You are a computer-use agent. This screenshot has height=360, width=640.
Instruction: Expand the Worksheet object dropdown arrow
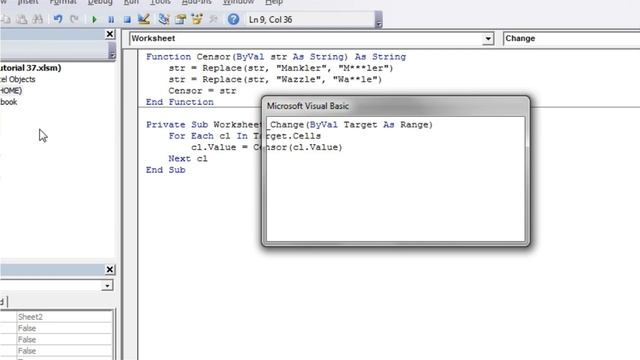coord(488,39)
